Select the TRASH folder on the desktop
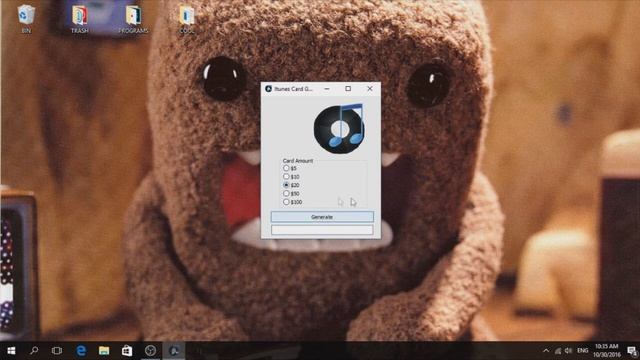Screen dimensions: 640x360 [x=80, y=19]
